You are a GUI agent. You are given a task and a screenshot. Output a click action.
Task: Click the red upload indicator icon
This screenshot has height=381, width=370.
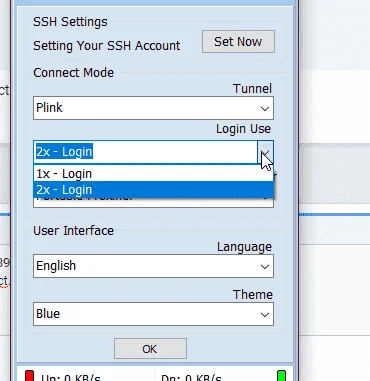point(30,376)
